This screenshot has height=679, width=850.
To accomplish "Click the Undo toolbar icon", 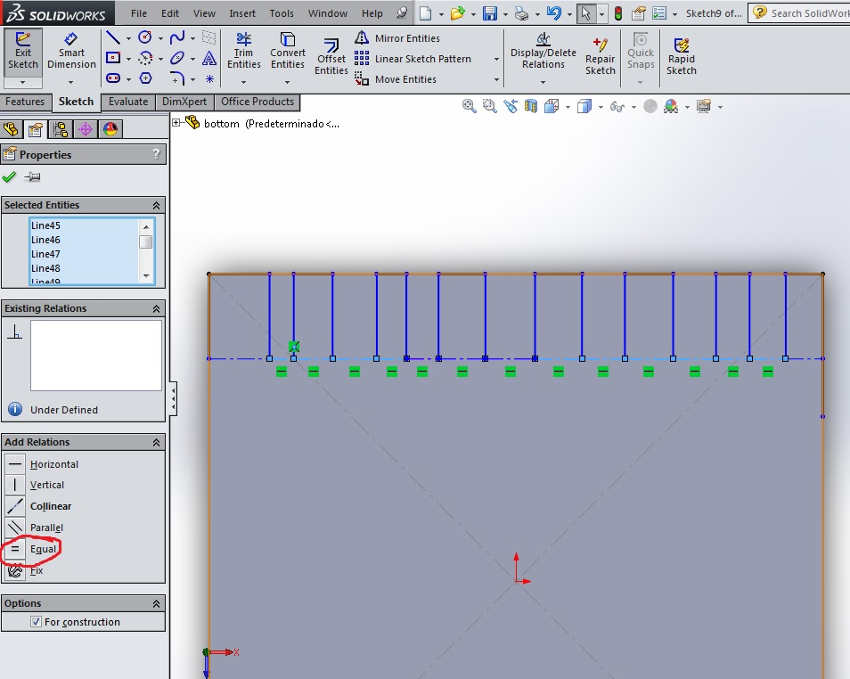I will pos(553,13).
